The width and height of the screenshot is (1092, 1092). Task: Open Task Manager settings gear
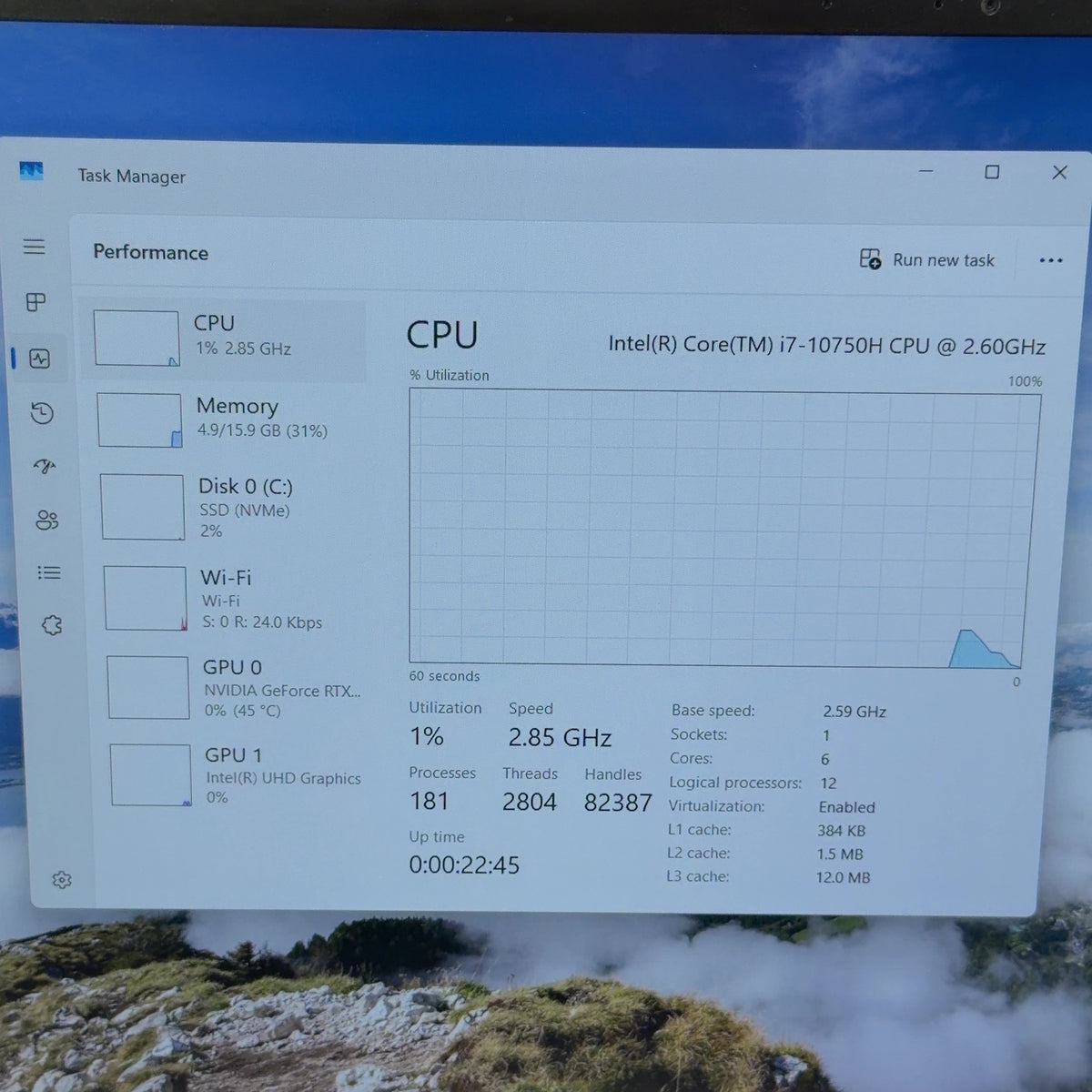(62, 880)
